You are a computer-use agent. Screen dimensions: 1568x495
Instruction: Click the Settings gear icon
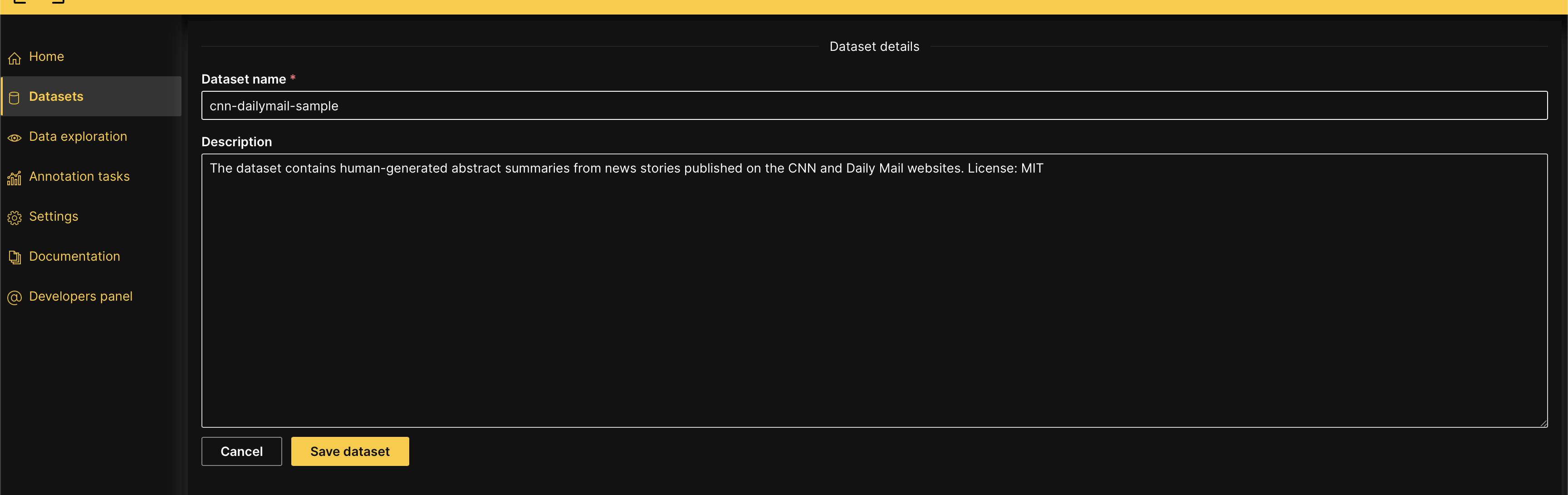[x=15, y=218]
